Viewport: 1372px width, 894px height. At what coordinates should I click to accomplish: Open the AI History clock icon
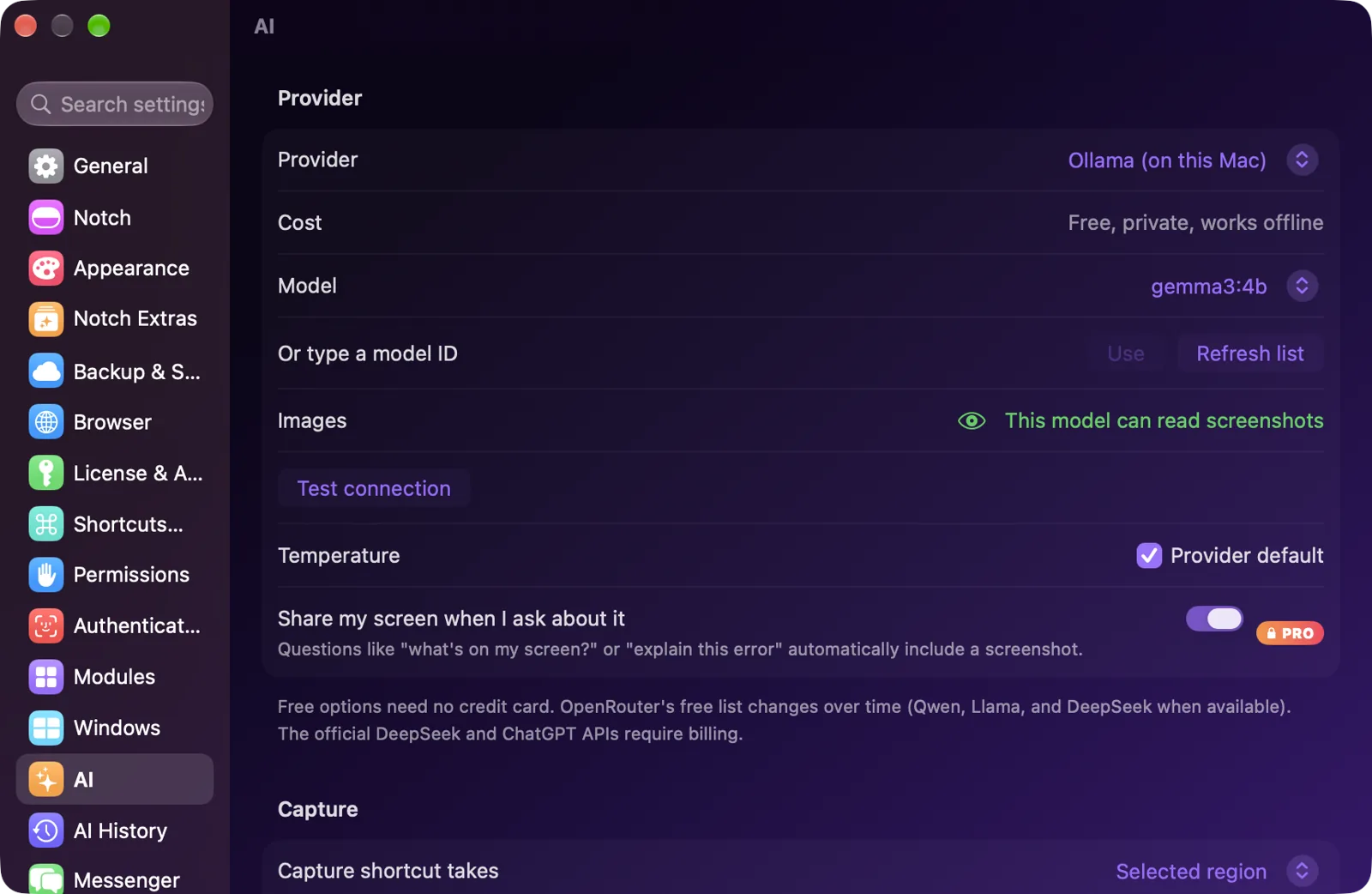coord(46,831)
